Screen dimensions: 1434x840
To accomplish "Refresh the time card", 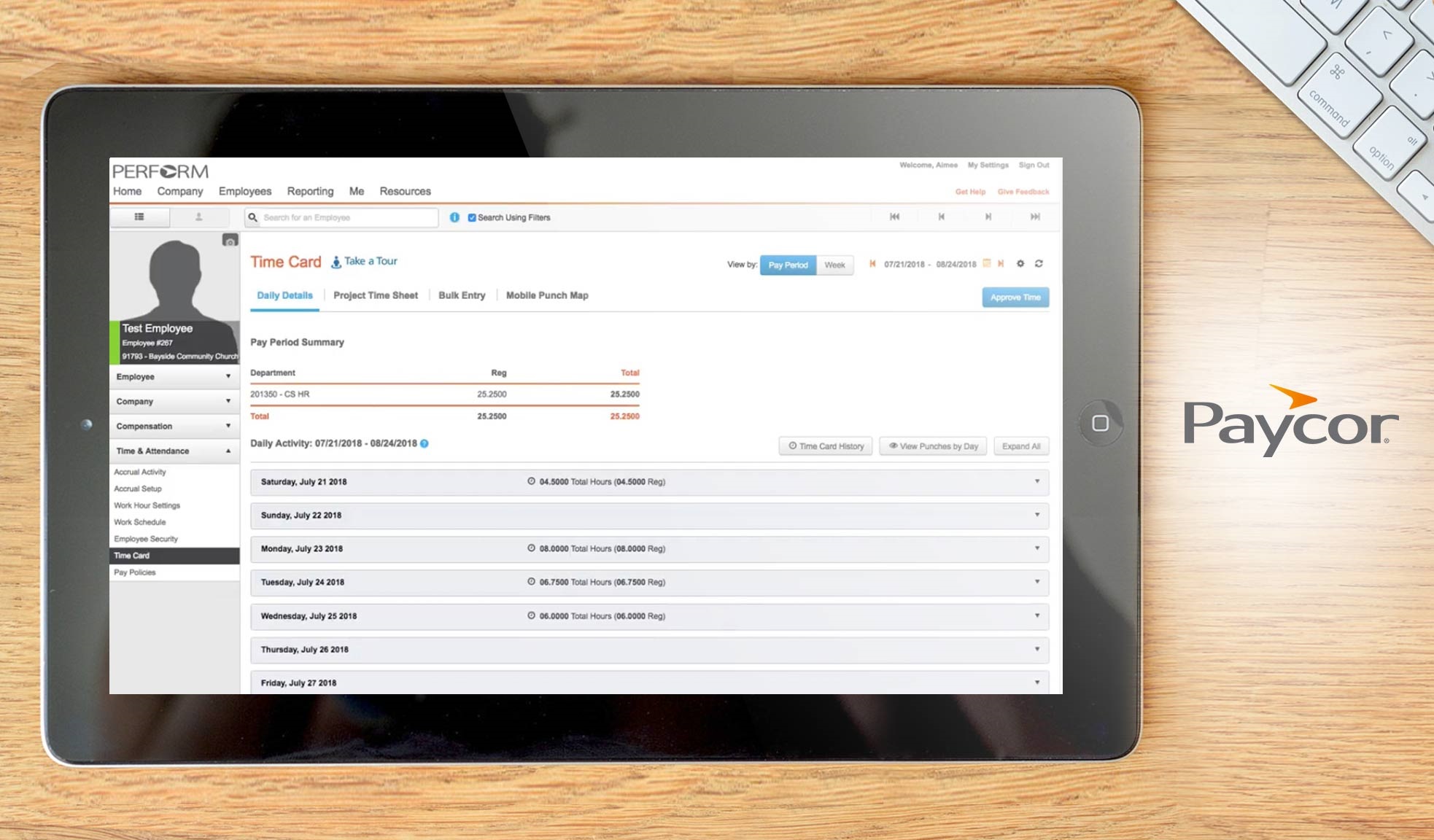I will [x=1039, y=264].
